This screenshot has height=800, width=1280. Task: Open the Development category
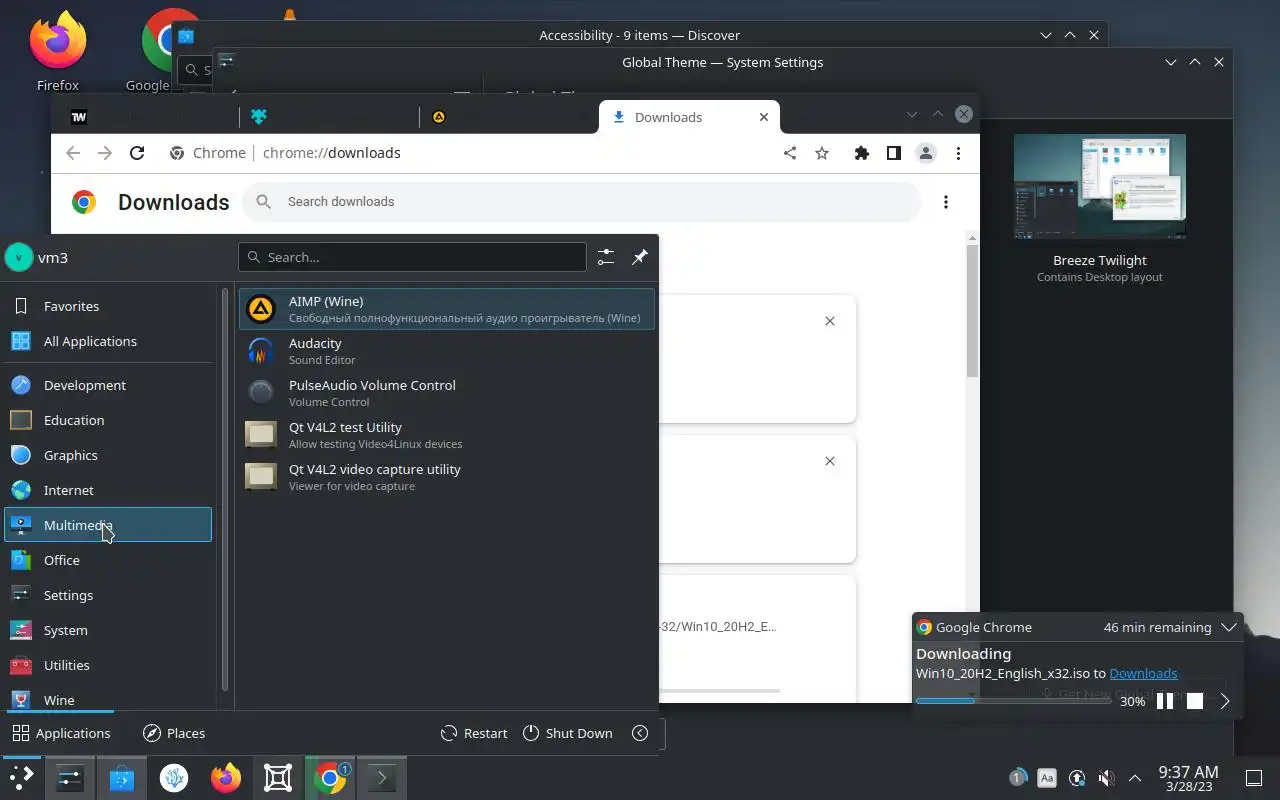108,385
